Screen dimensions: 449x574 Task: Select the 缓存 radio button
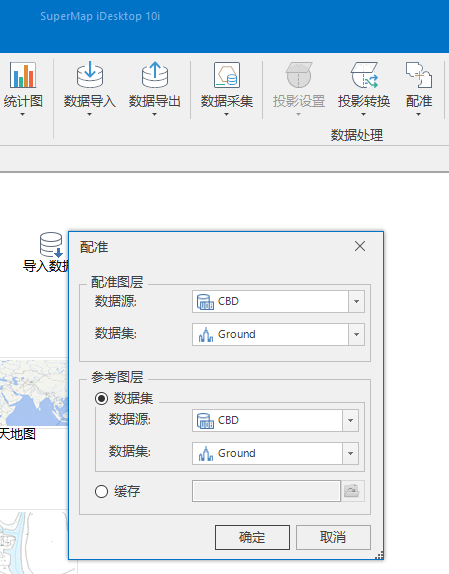point(101,491)
